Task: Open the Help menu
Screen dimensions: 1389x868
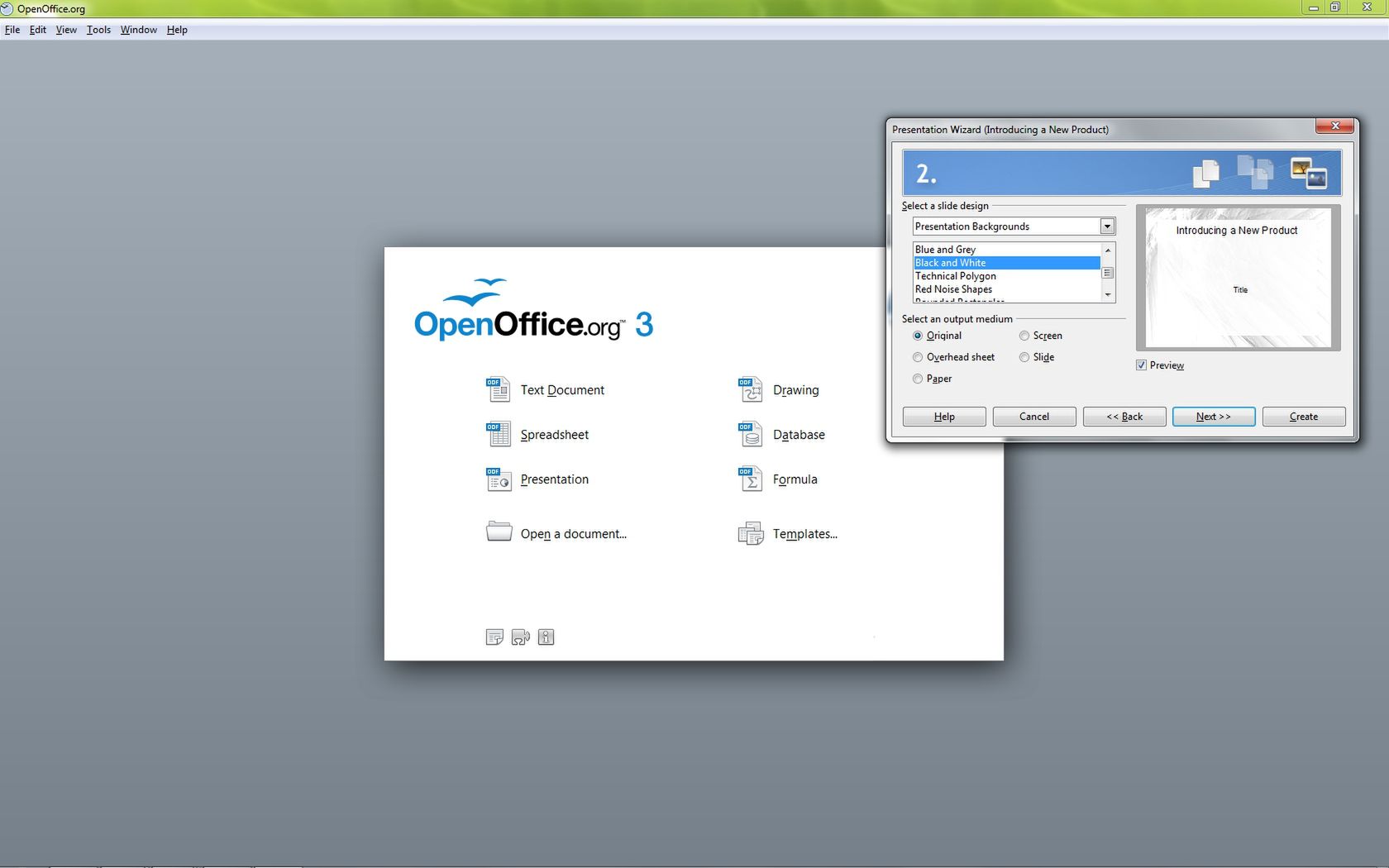Action: pos(177,30)
